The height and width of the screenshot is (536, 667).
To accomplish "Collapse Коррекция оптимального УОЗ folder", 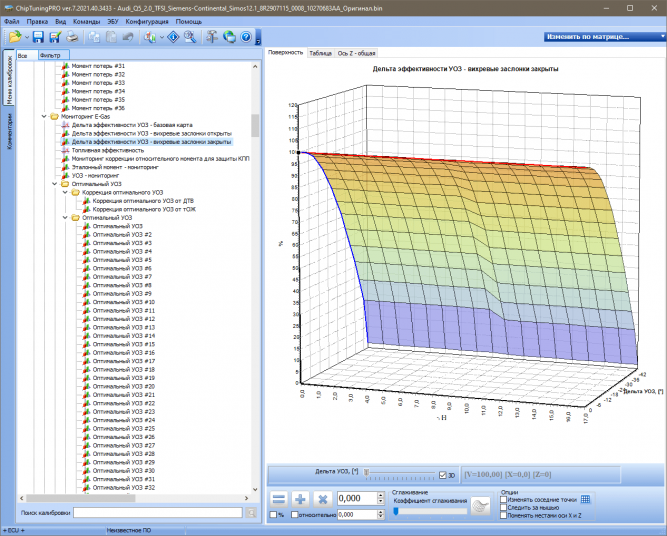I will (65, 192).
